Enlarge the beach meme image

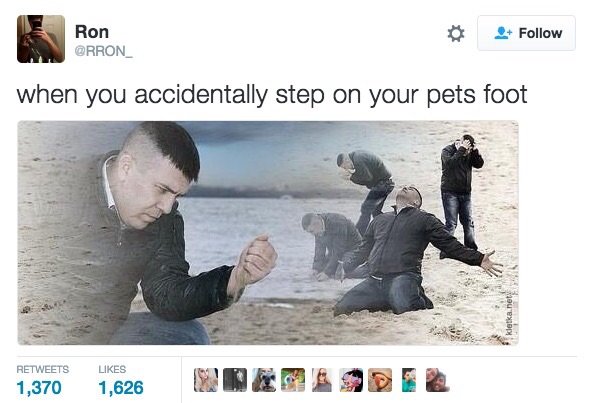point(268,232)
